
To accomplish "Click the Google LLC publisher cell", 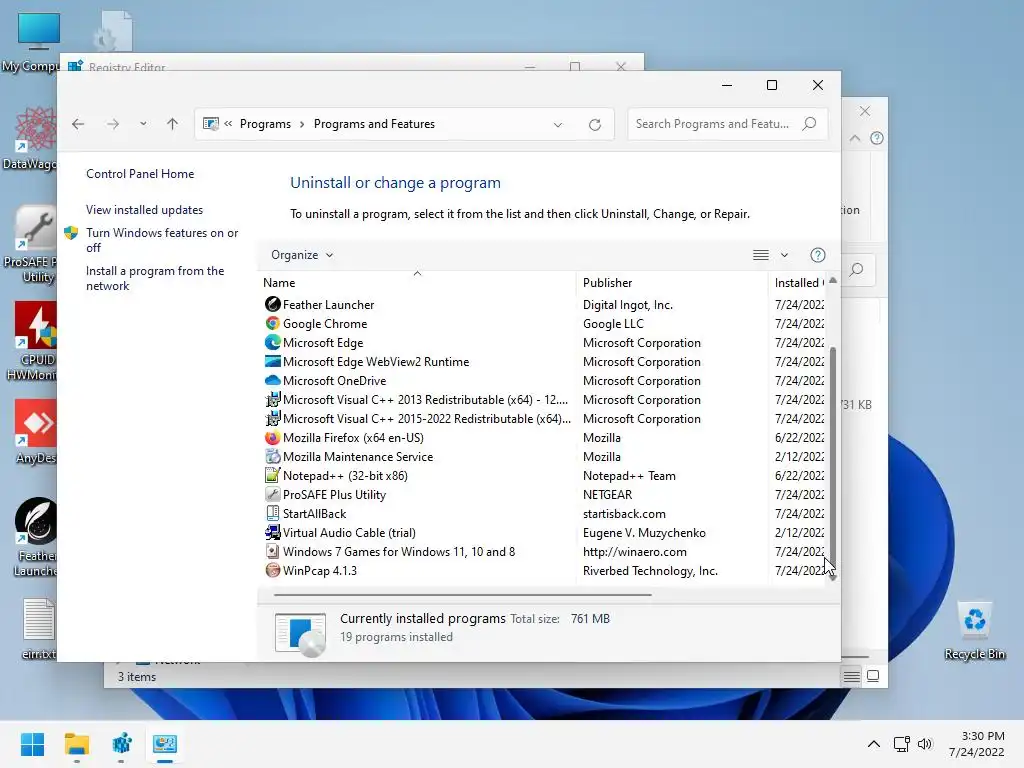I will click(x=613, y=323).
